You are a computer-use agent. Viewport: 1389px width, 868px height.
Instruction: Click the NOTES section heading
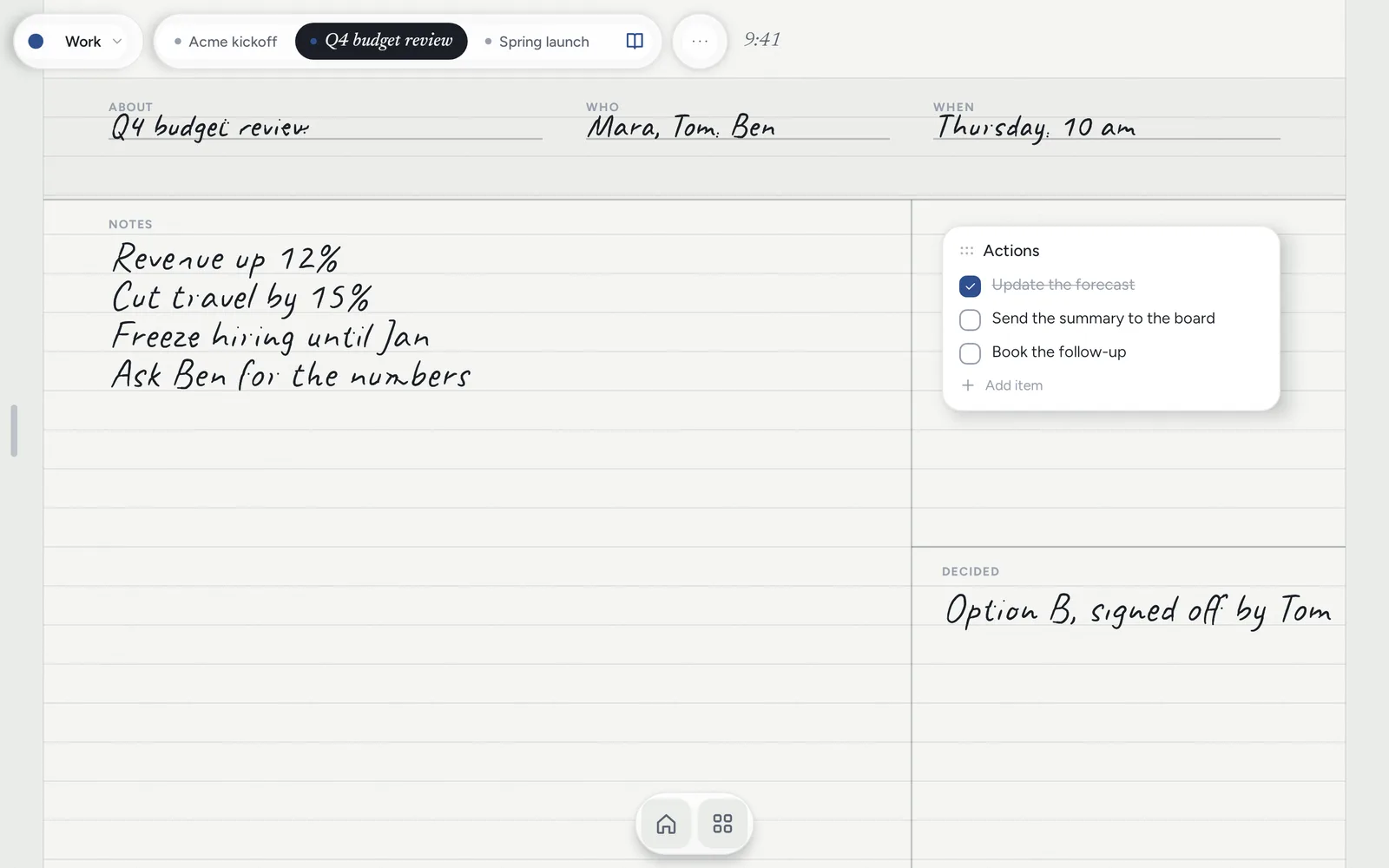point(130,224)
